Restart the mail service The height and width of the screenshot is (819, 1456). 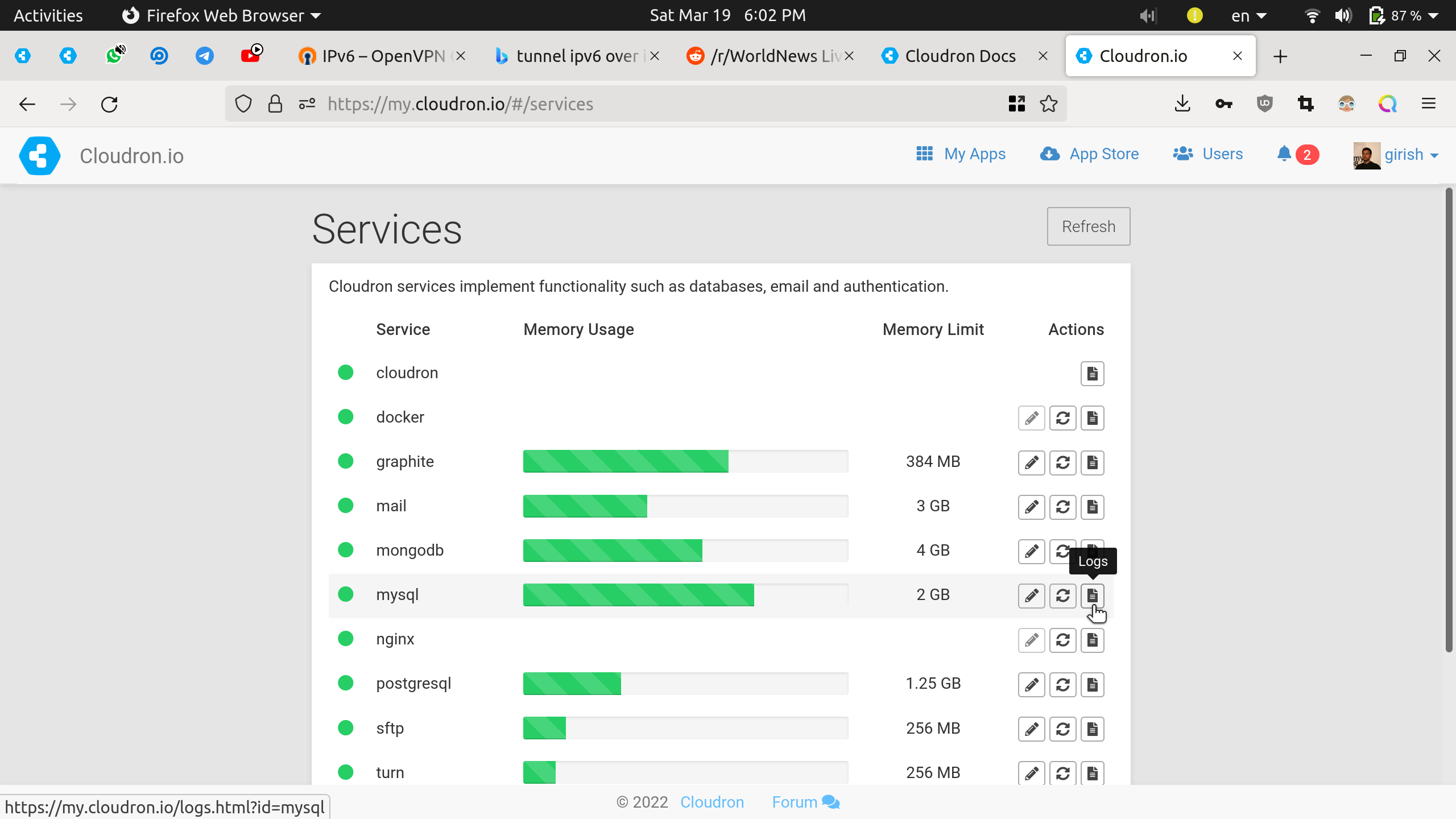point(1062,507)
